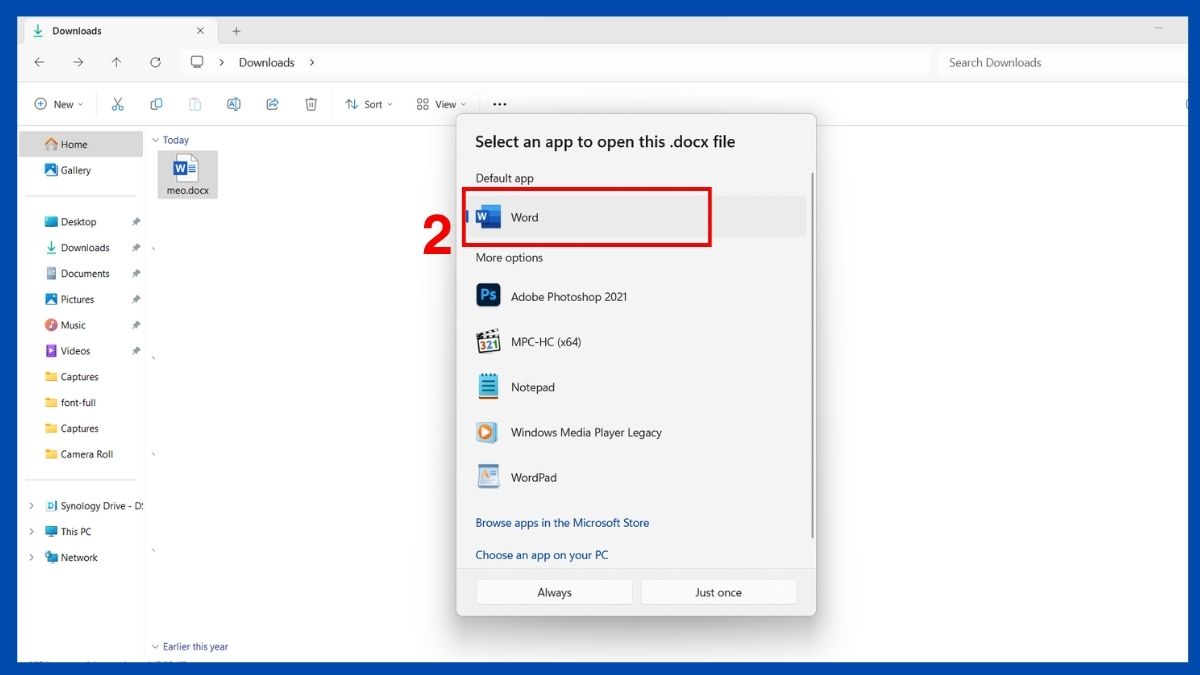Viewport: 1200px width, 675px height.
Task: Choose WordPad from More options
Action: click(x=636, y=477)
